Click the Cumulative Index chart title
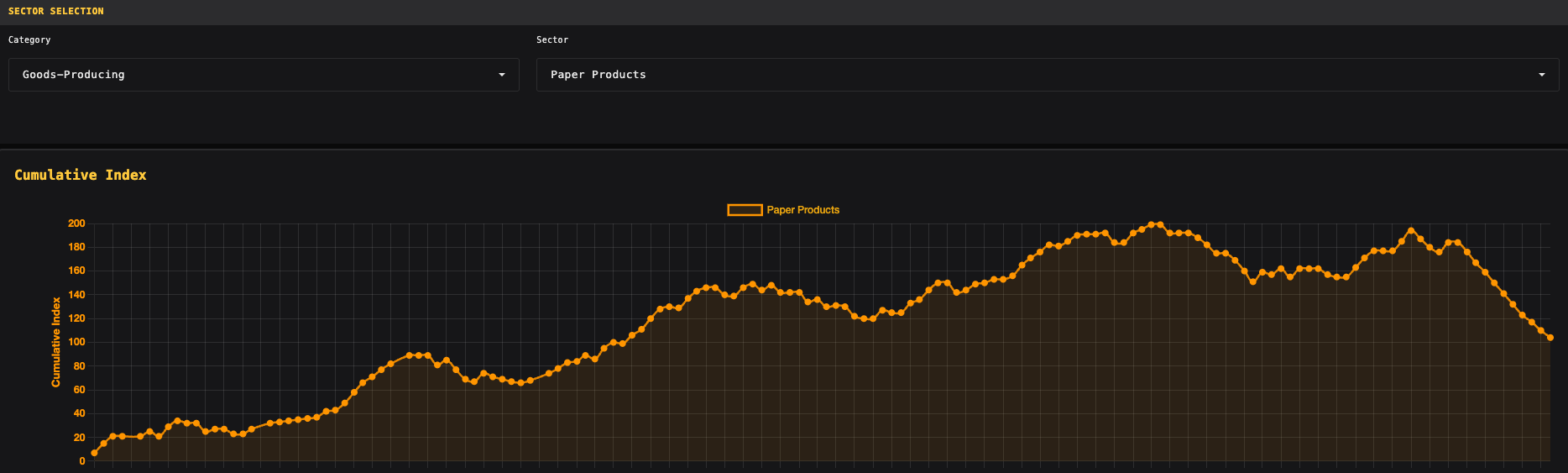The image size is (1568, 473). [81, 175]
